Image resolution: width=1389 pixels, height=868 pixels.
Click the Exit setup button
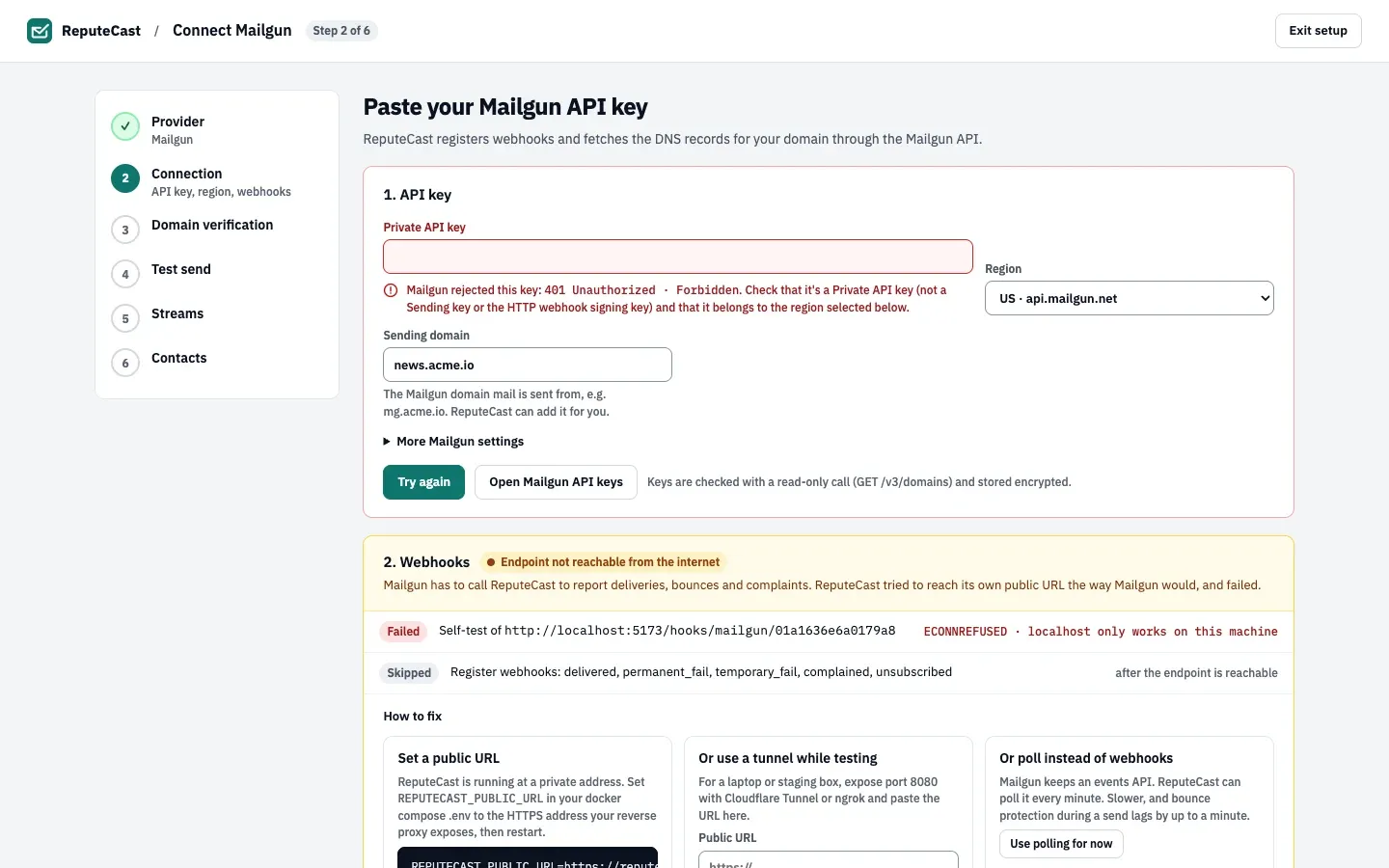pos(1318,31)
